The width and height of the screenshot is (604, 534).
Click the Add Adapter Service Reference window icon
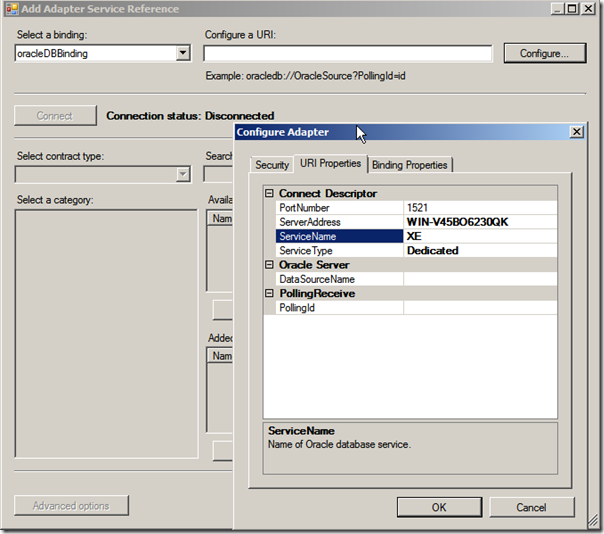[12, 9]
